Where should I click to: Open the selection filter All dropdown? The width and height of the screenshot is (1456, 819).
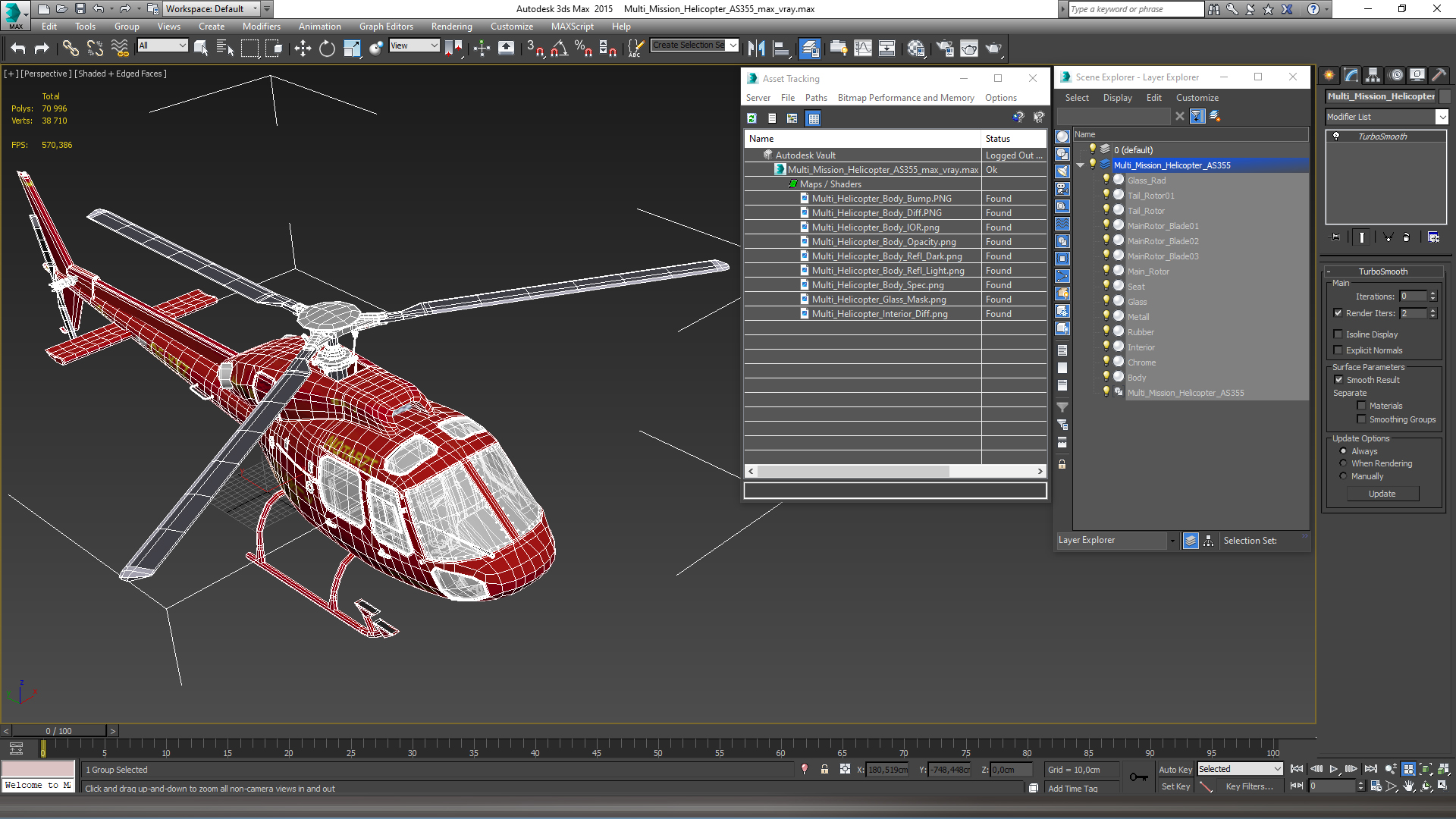[x=162, y=45]
